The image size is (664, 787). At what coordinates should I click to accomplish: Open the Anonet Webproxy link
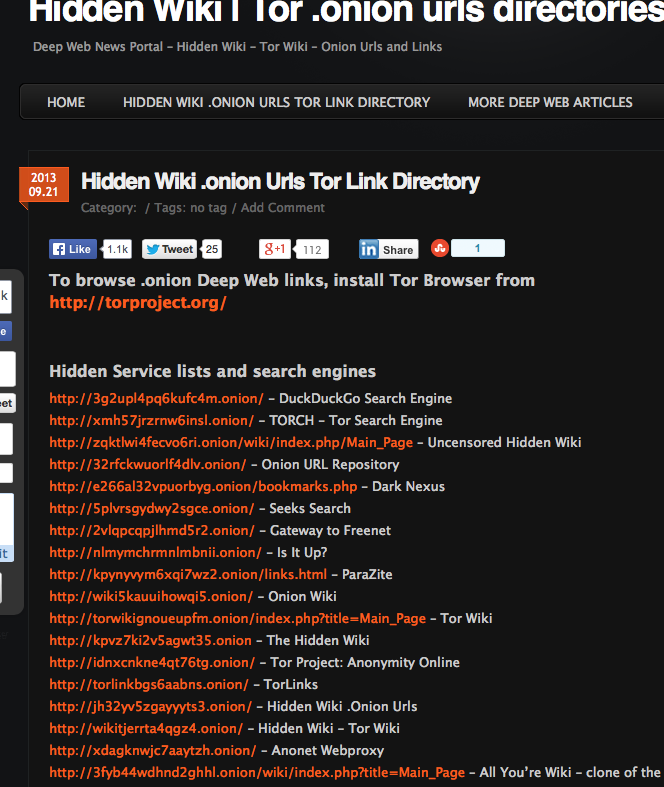153,751
